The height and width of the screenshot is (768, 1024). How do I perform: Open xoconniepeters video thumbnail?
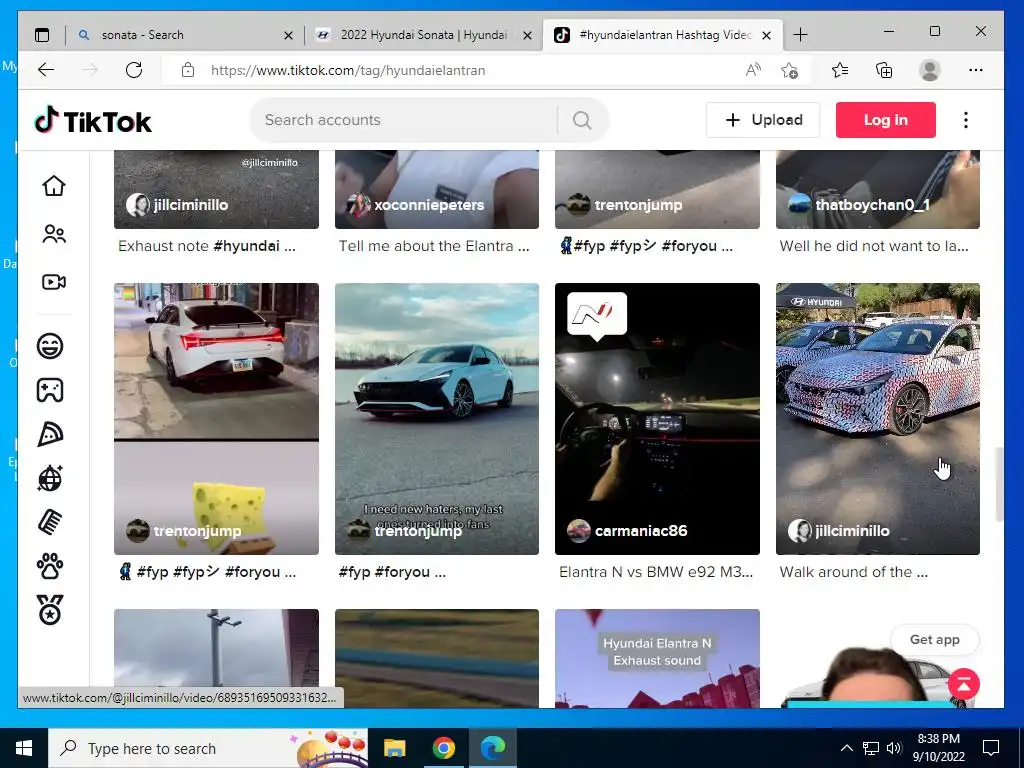(x=437, y=189)
